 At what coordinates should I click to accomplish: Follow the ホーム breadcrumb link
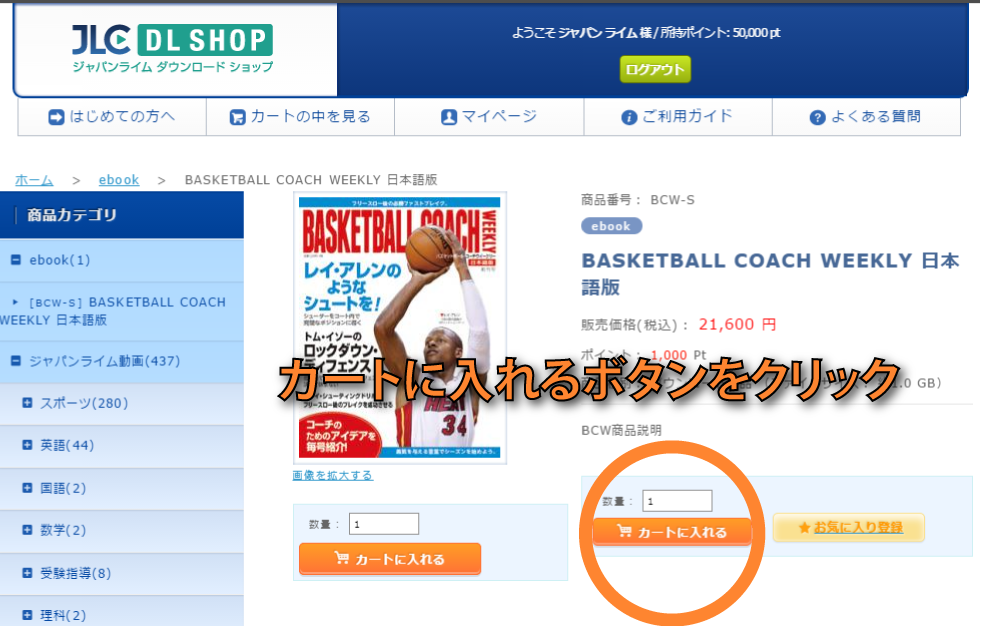pyautogui.click(x=34, y=180)
